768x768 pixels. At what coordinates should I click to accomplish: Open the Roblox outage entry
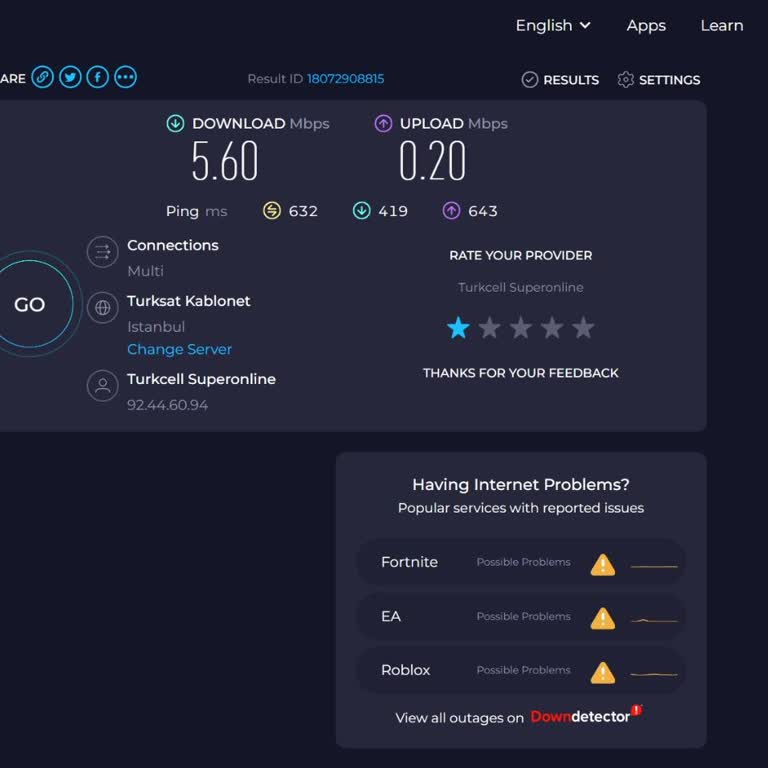tap(521, 670)
